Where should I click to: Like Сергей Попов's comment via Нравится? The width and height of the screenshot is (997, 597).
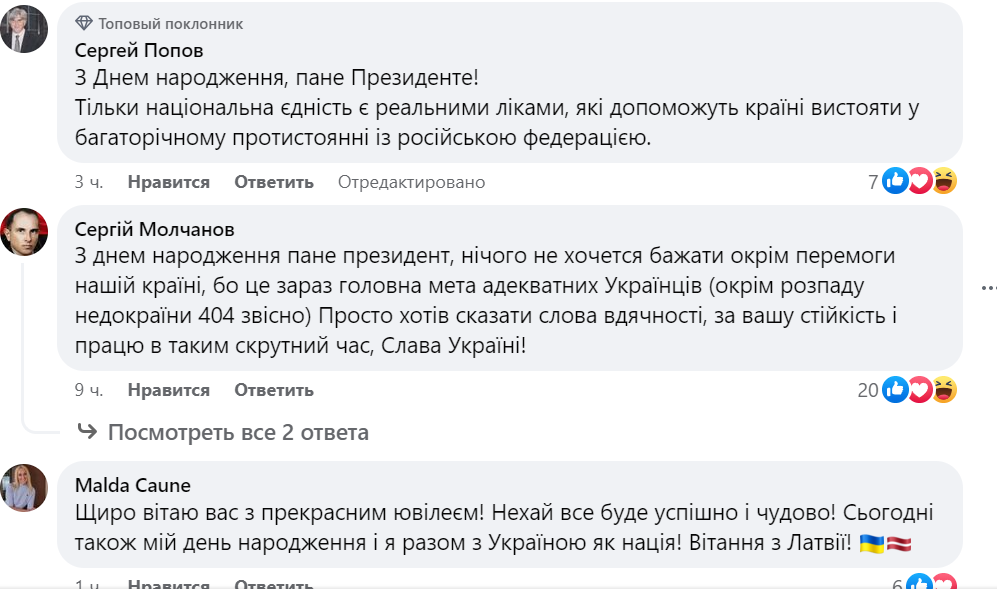(168, 182)
